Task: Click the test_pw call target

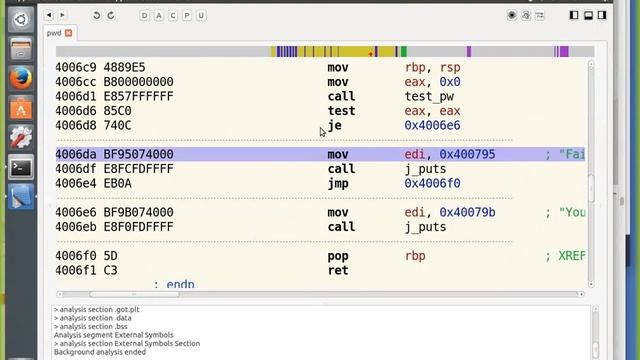Action: coord(429,96)
